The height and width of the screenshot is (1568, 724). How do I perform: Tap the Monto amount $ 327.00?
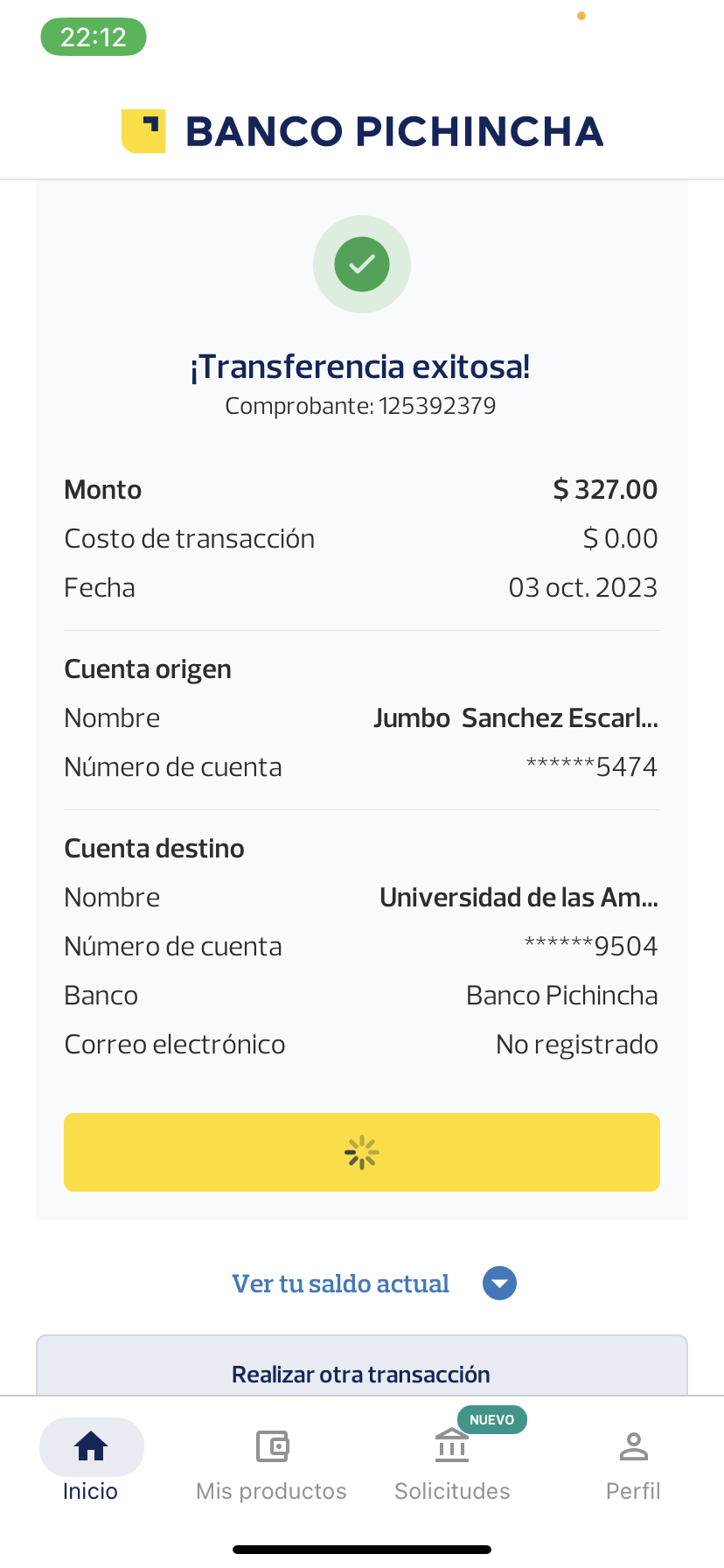tap(605, 490)
